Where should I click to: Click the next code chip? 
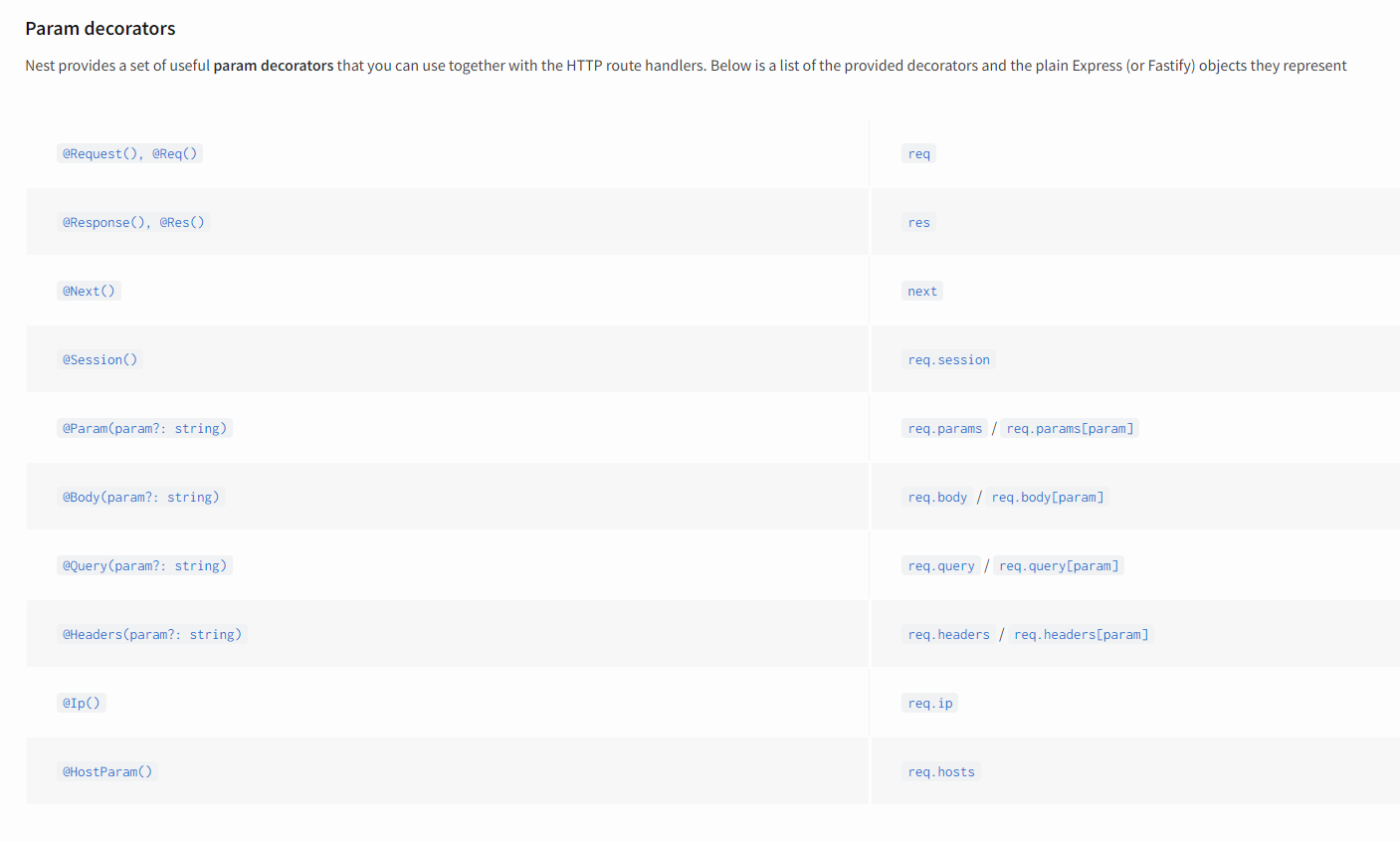click(921, 291)
